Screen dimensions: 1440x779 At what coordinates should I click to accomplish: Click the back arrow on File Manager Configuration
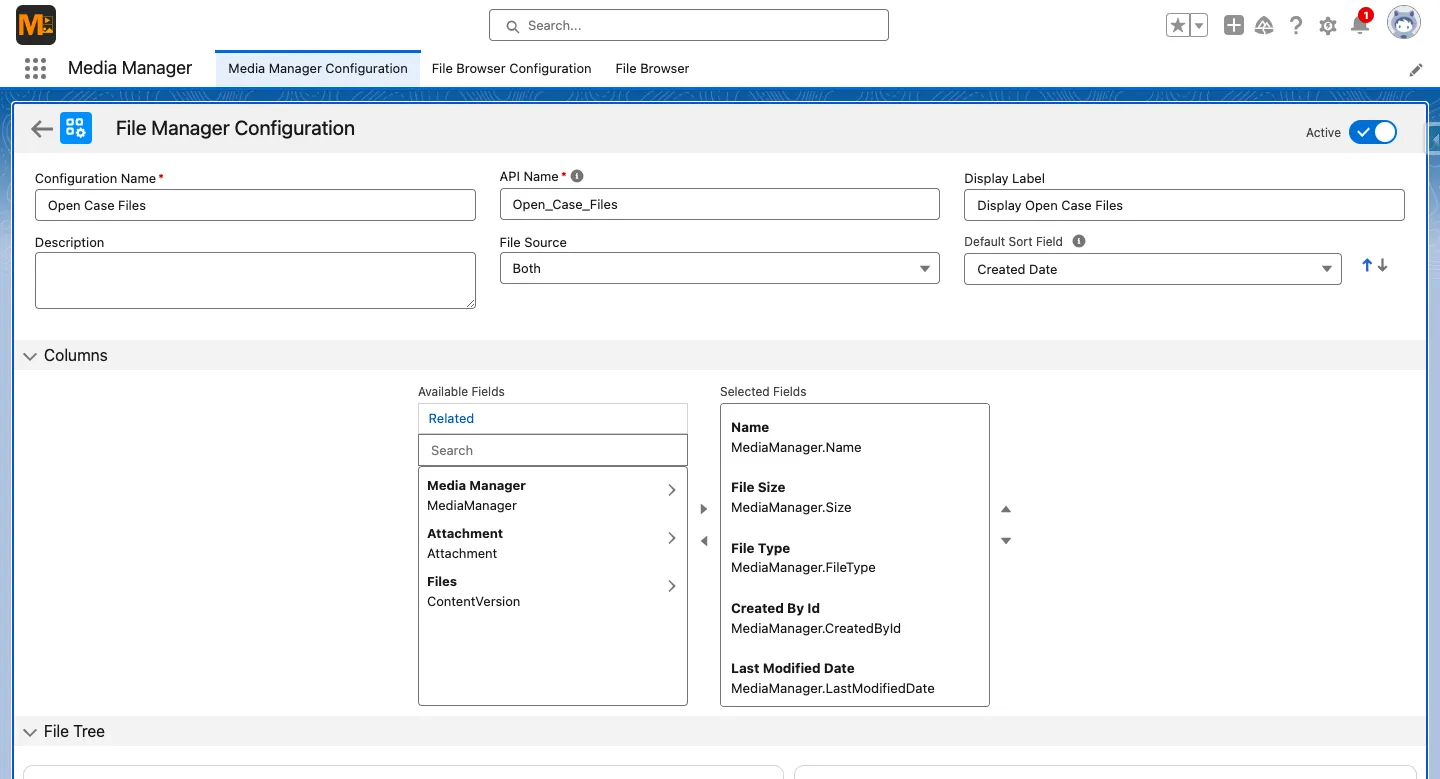tap(40, 128)
